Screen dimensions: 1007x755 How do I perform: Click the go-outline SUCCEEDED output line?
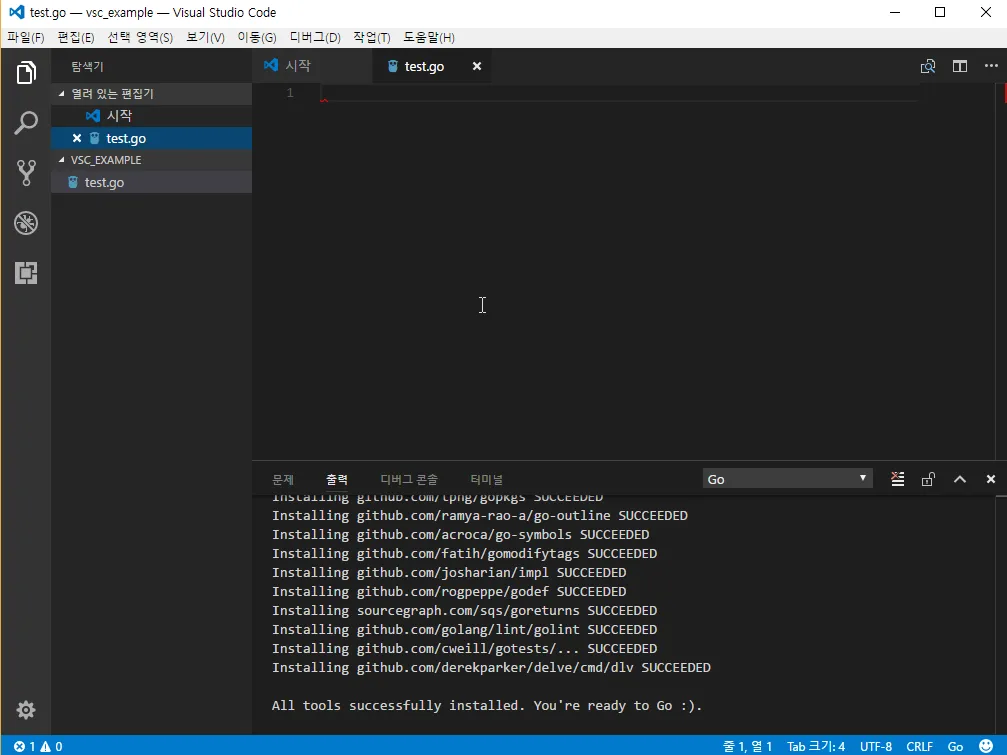coord(480,516)
